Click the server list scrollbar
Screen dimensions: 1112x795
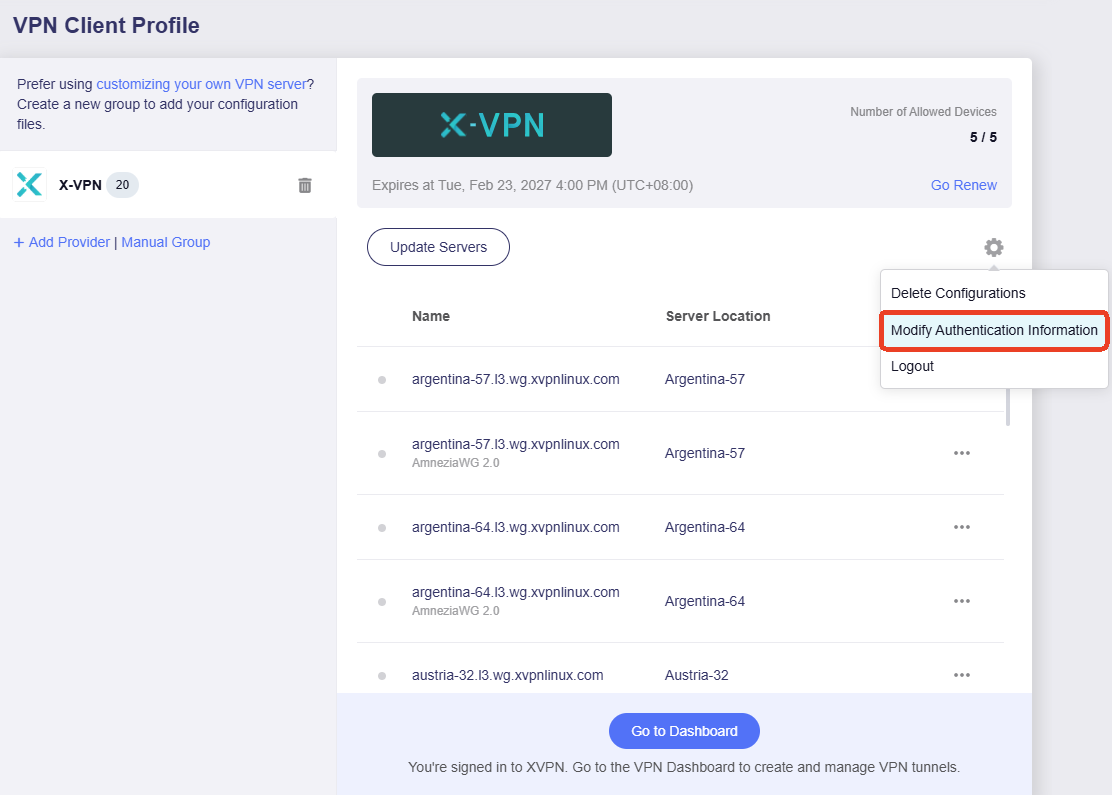1008,406
